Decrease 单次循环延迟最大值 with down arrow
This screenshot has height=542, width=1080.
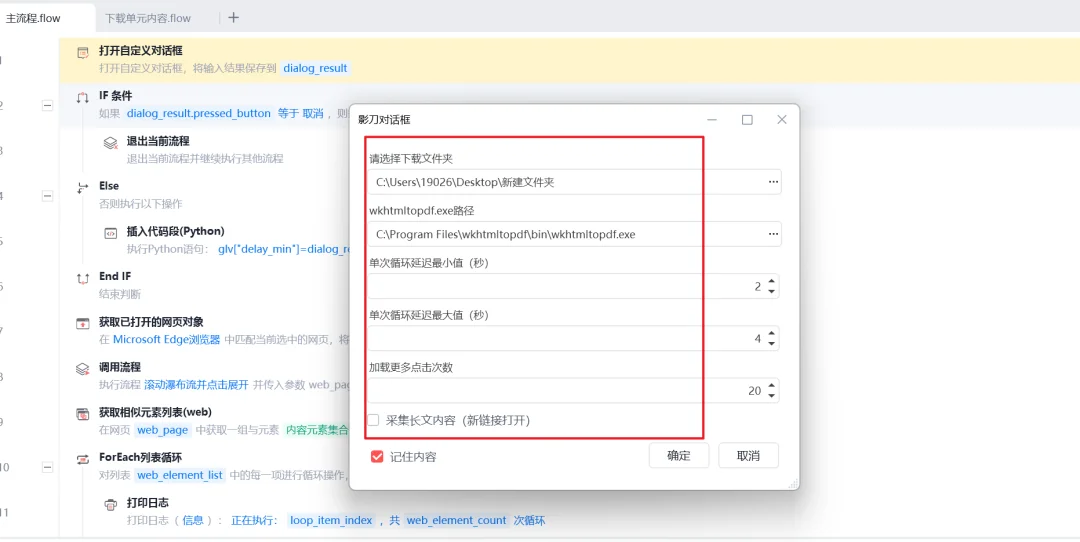pos(771,344)
